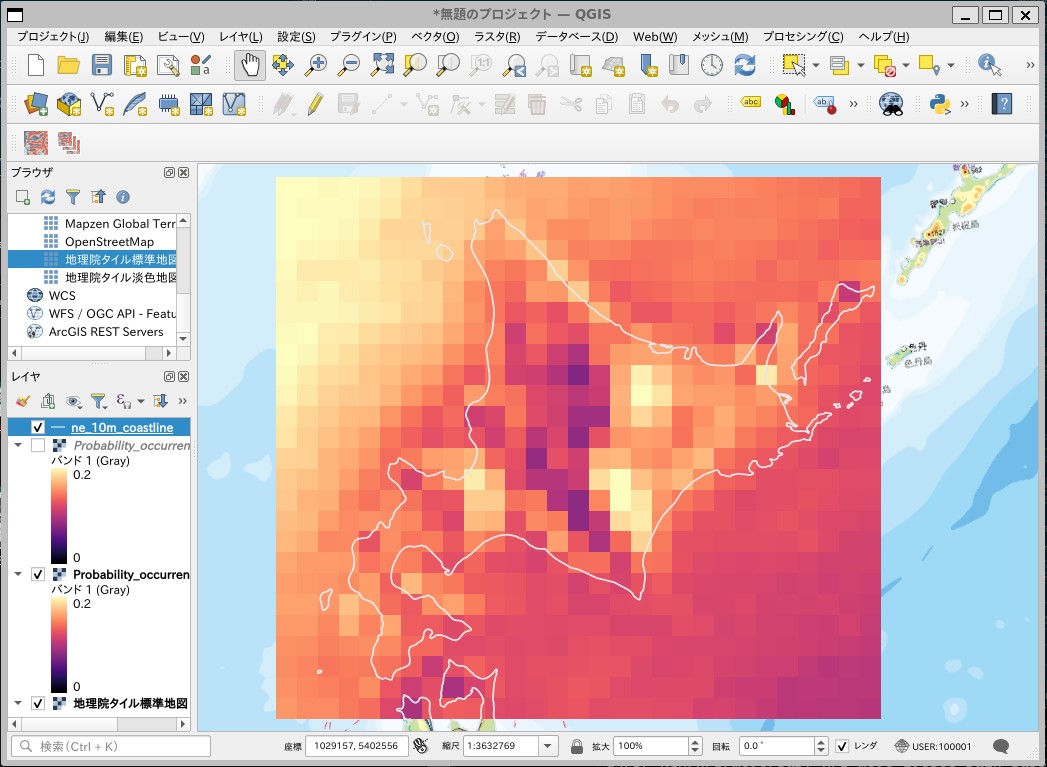Enable the italic Probability_occurrence layer checkbox
Screen dimensions: 1047x767
pos(38,446)
